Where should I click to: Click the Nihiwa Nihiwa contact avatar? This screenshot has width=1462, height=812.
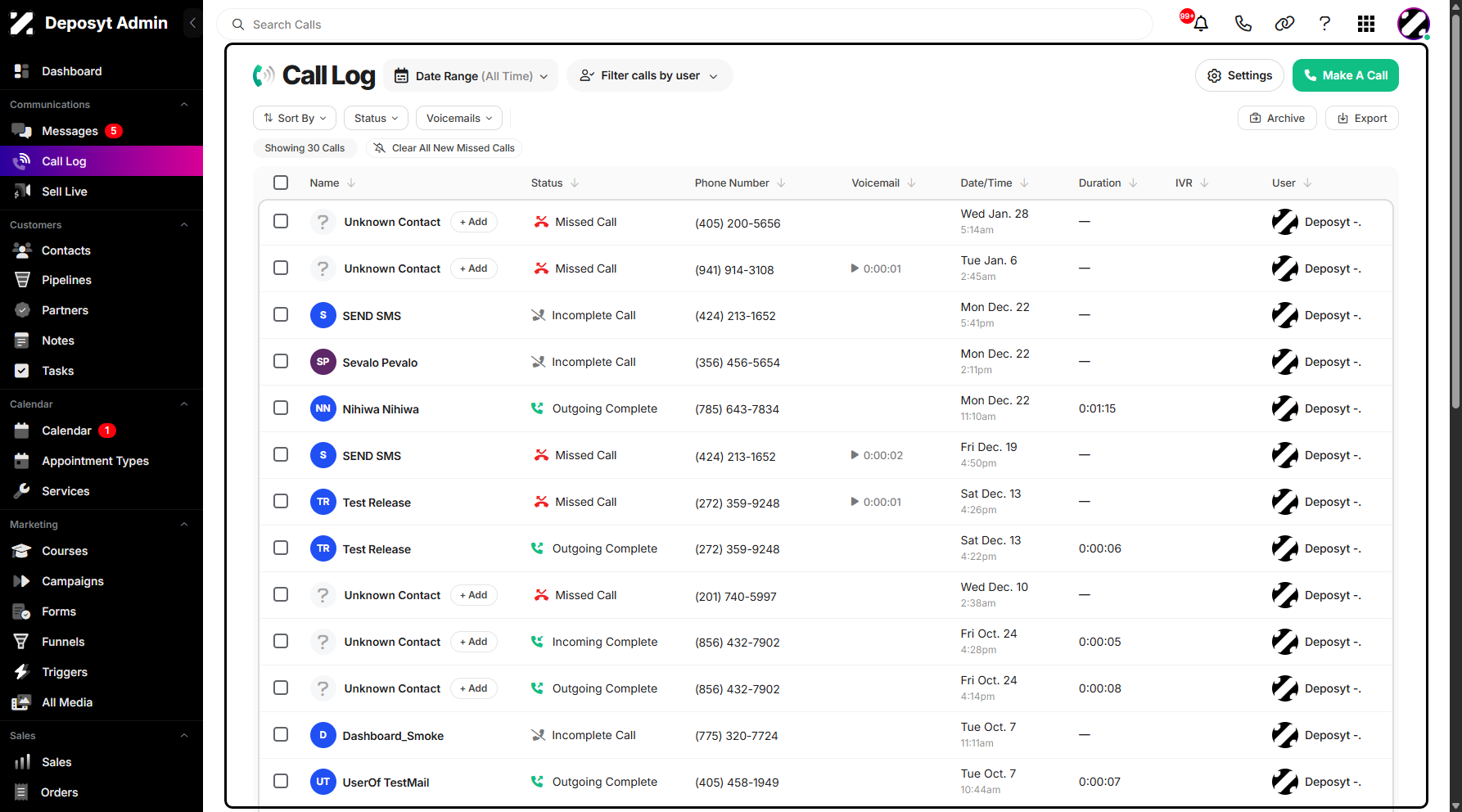[323, 408]
